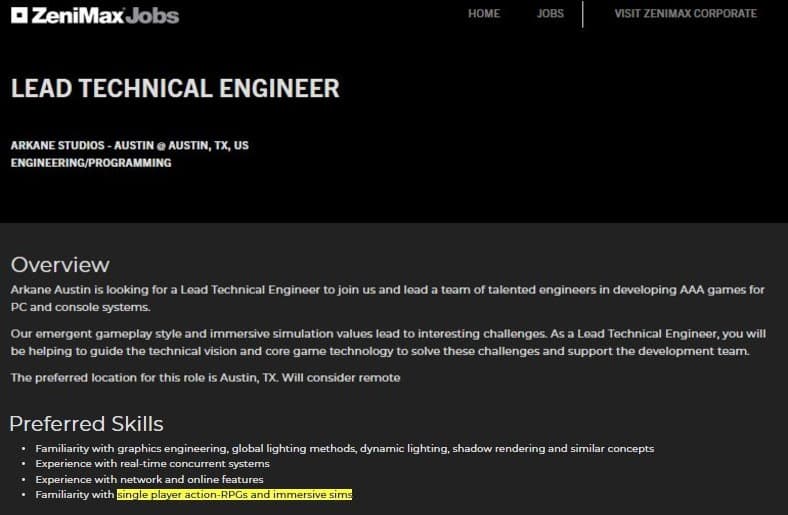
Task: Visit the ZeniMax Corporate link
Action: coord(685,14)
